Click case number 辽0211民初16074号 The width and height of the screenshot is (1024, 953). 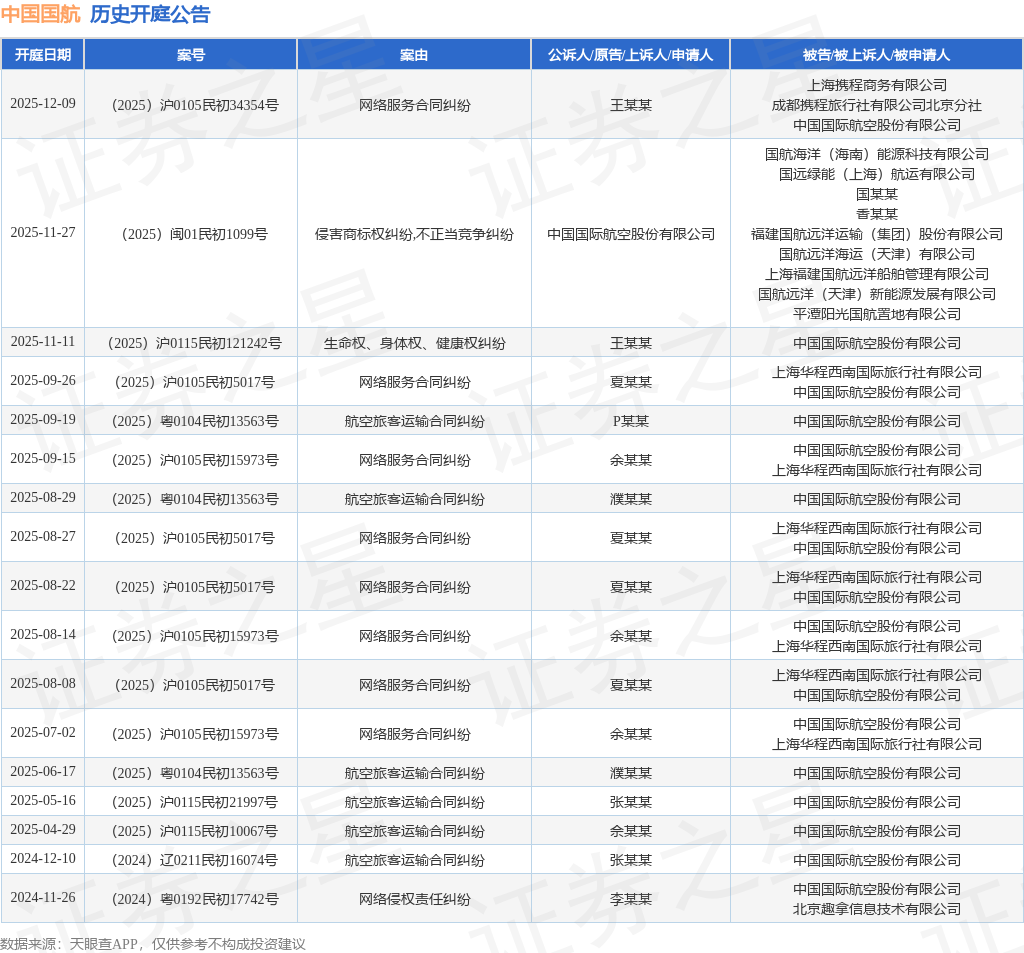click(x=195, y=860)
